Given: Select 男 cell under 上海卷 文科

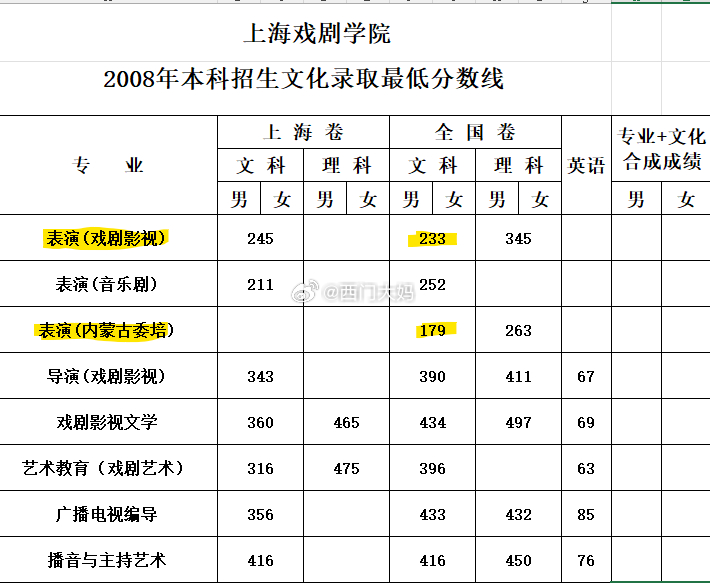Looking at the screenshot, I should pyautogui.click(x=239, y=198).
